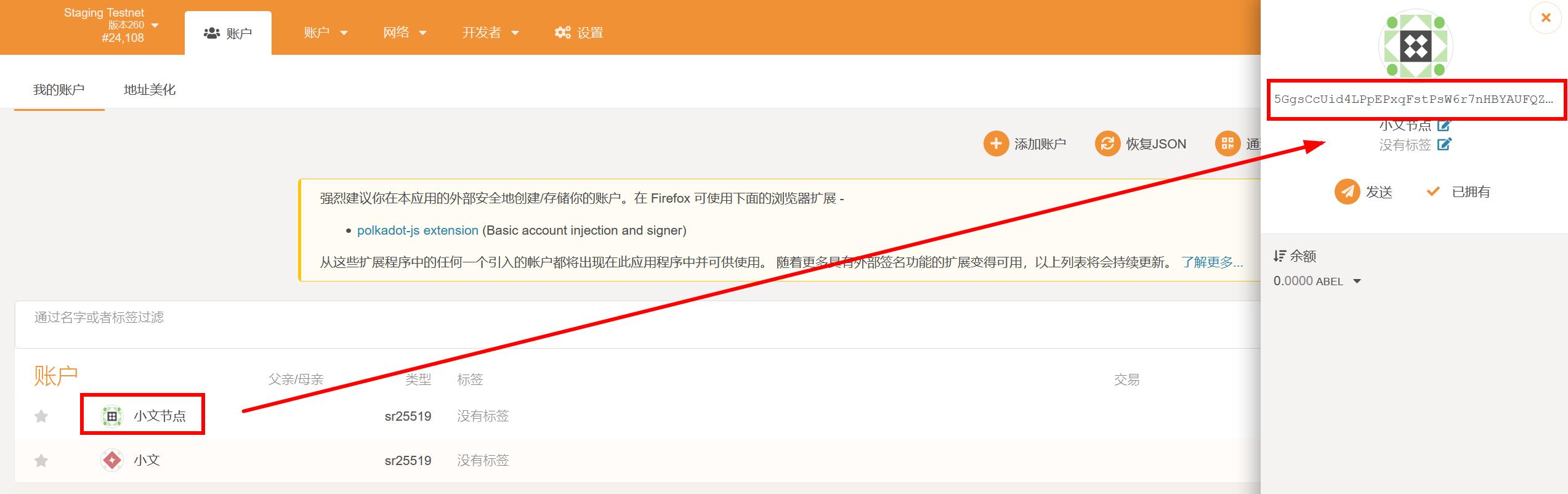Expand the 开发者 dropdown menu
The width and height of the screenshot is (1568, 494).
[x=490, y=33]
